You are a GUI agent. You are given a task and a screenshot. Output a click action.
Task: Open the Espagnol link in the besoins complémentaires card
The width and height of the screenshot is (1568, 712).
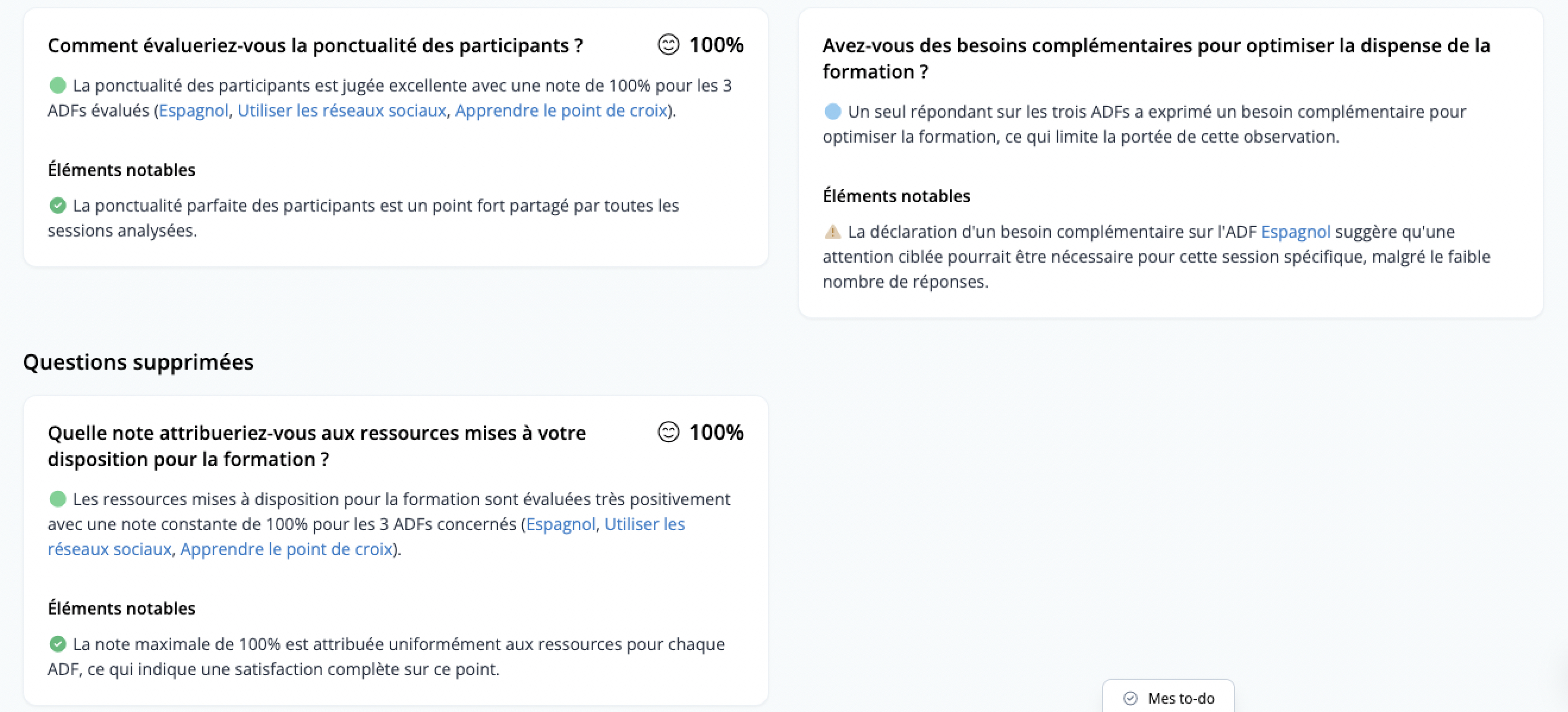1295,232
